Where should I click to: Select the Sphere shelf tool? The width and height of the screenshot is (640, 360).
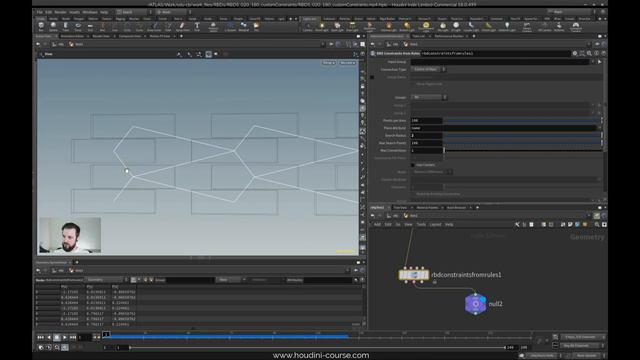(x=53, y=27)
